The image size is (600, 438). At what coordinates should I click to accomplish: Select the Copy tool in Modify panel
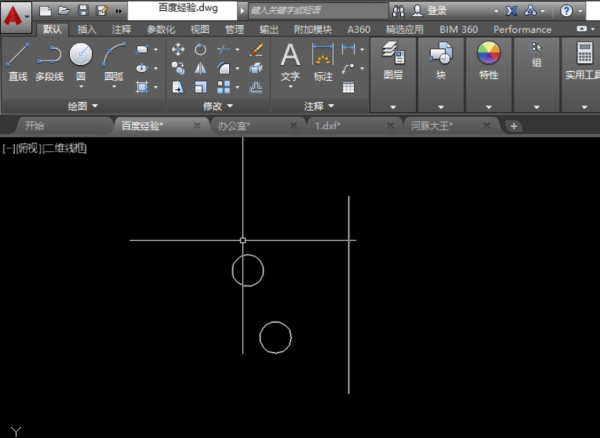pos(178,68)
